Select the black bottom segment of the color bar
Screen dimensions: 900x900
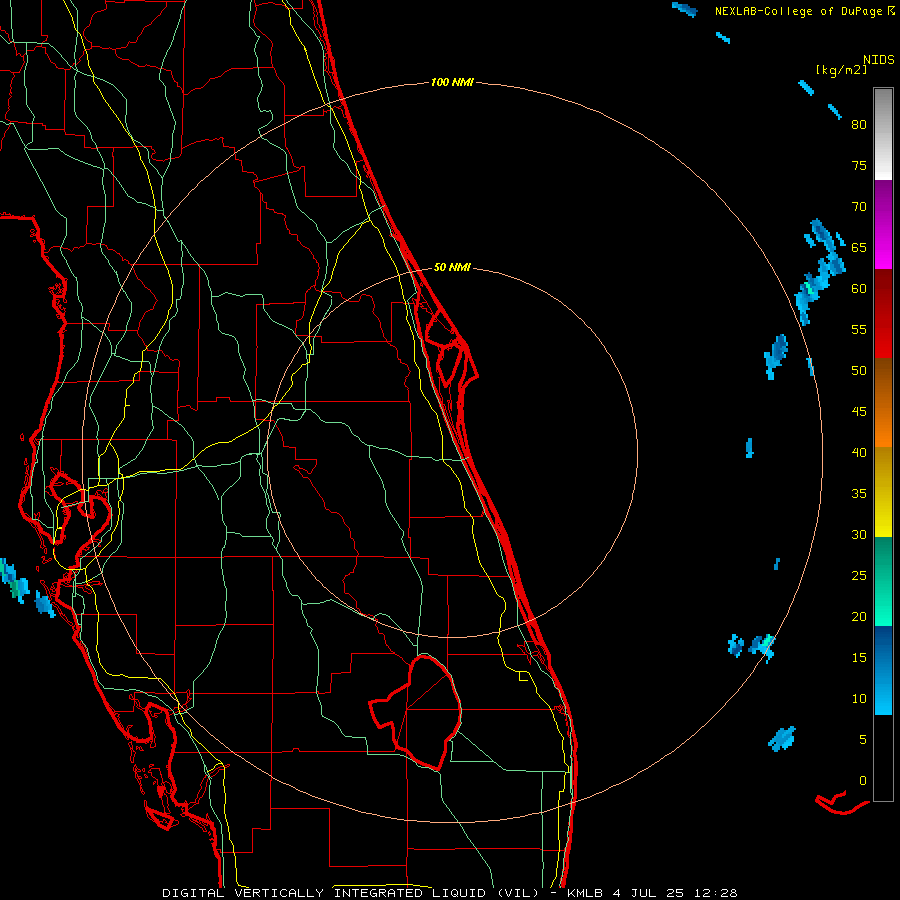[x=883, y=758]
